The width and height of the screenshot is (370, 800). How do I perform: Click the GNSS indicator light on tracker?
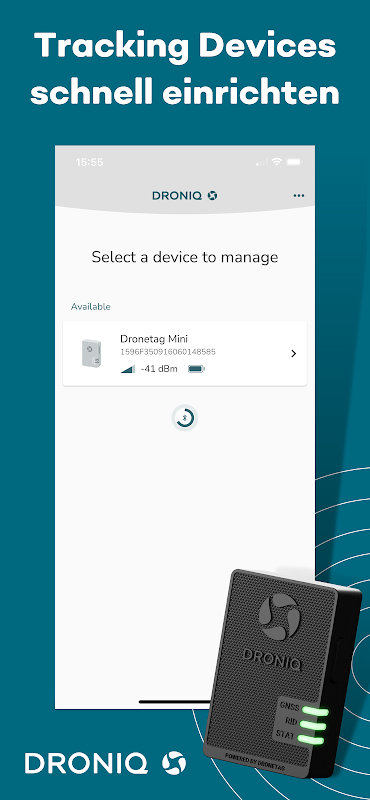pos(314,711)
